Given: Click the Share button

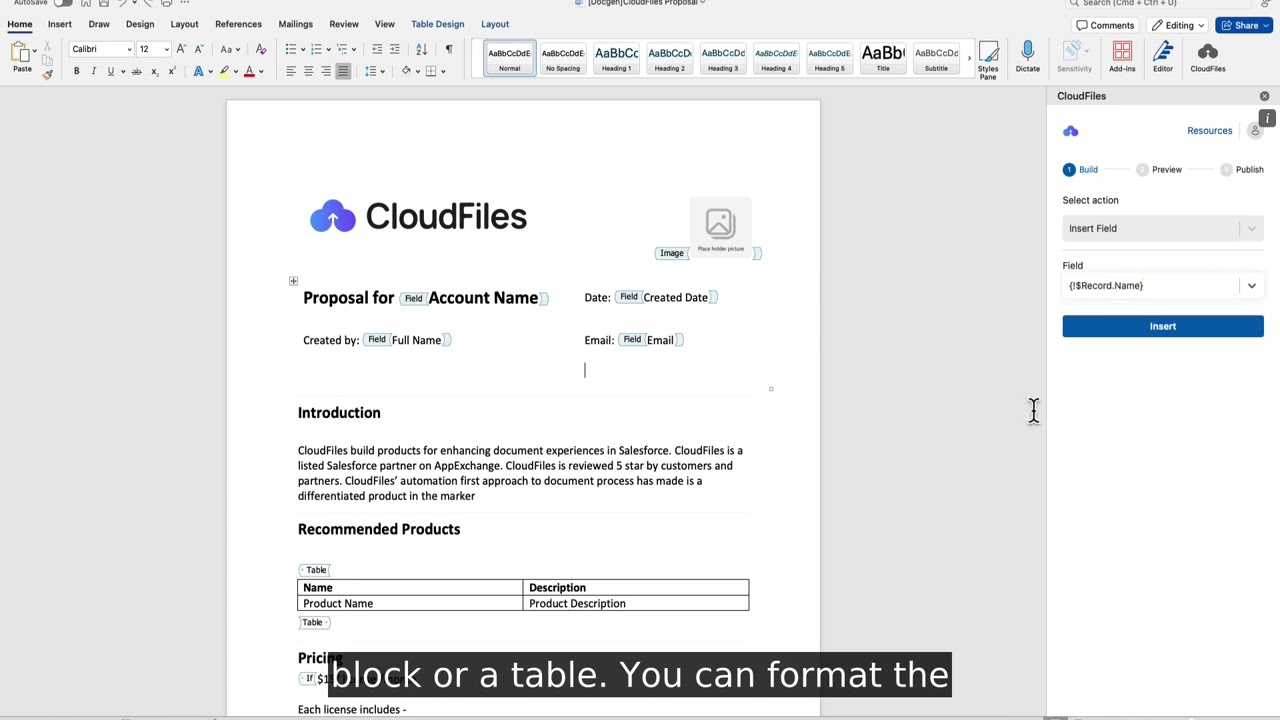Looking at the screenshot, I should 1245,25.
